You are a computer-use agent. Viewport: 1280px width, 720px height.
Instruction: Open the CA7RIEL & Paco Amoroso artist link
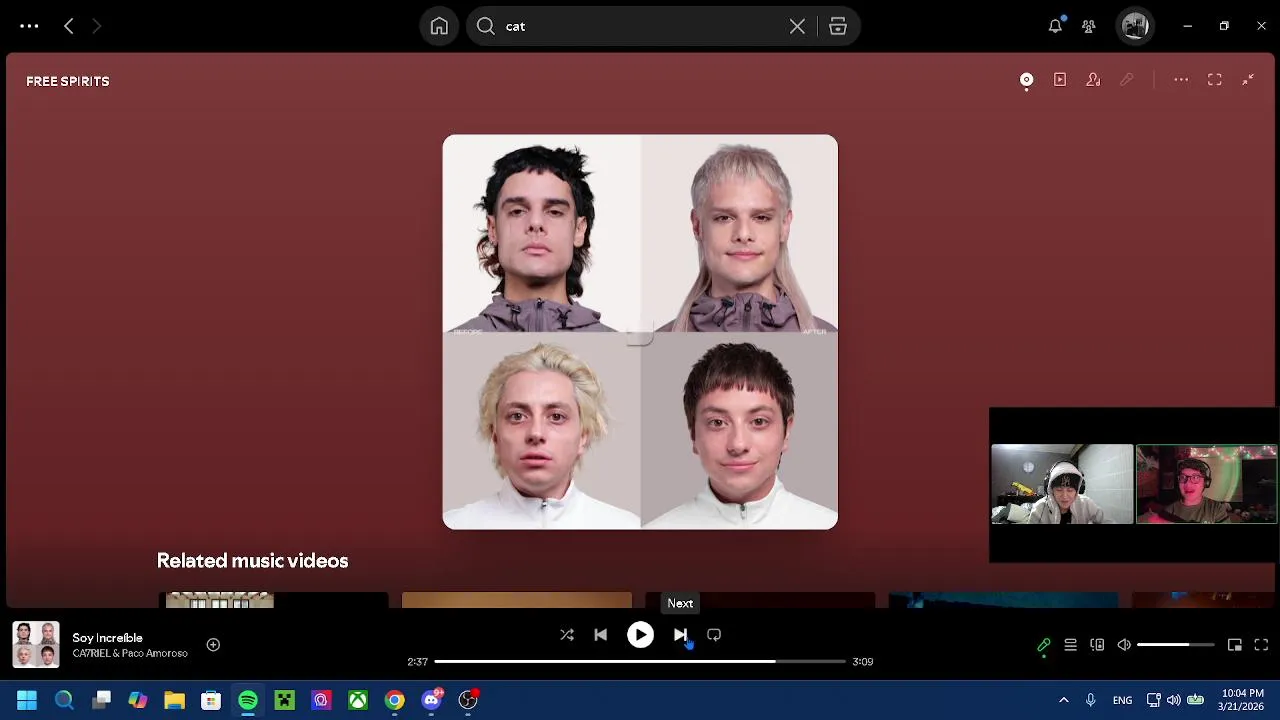coord(130,654)
